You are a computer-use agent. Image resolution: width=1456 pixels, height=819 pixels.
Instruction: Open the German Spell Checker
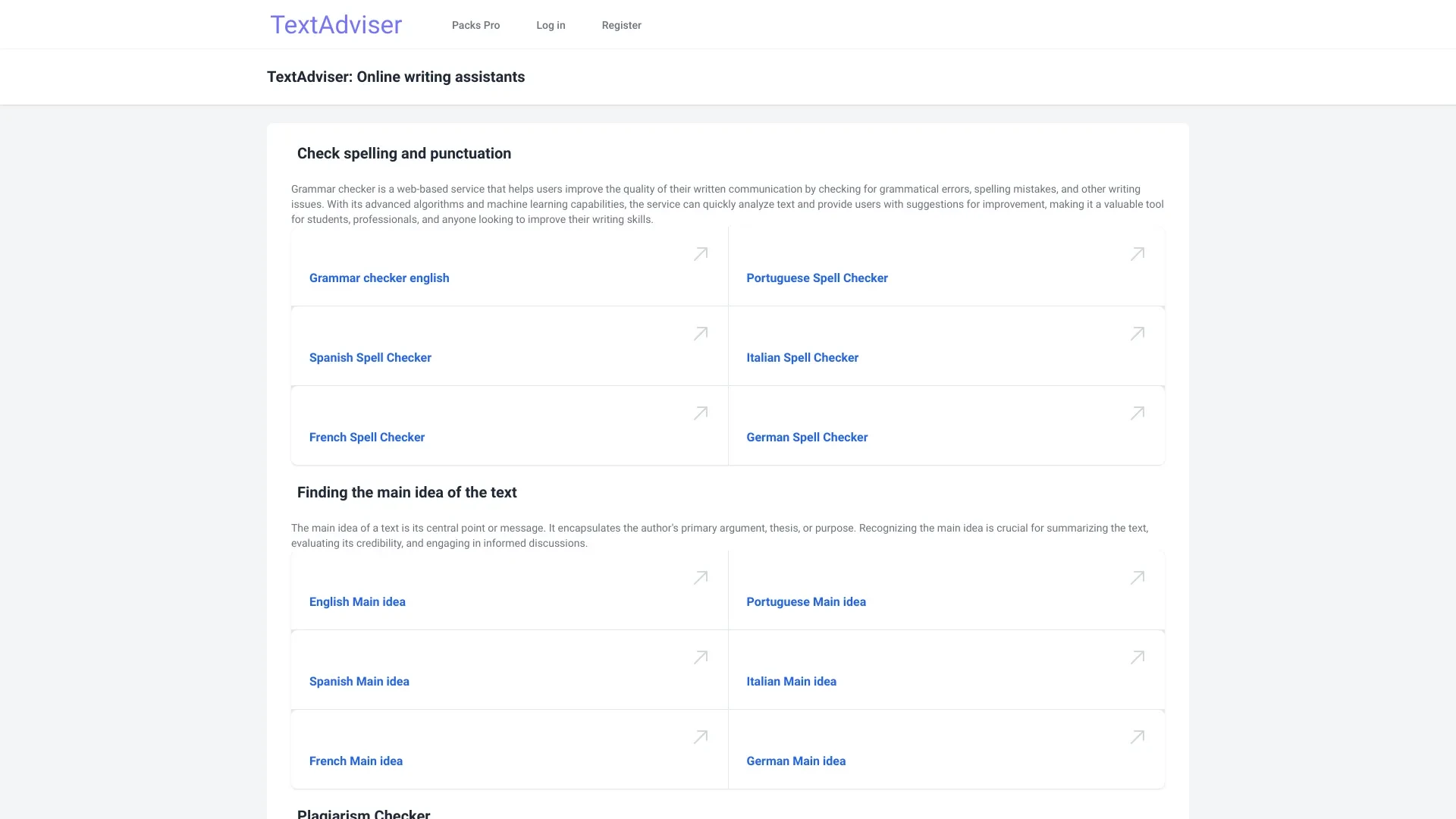[807, 437]
